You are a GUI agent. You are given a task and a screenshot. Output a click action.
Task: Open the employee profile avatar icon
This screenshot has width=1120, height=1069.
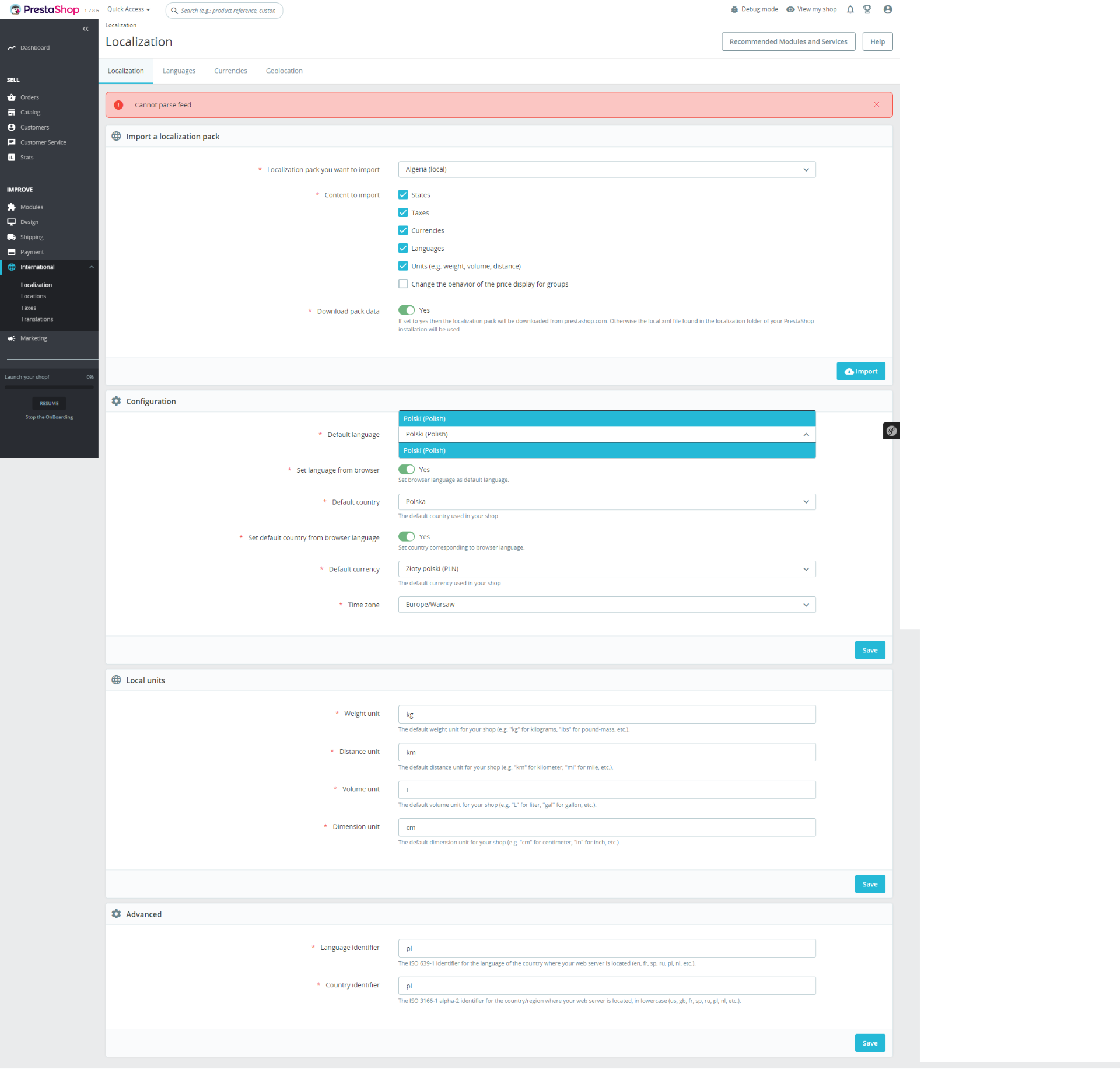(887, 9)
